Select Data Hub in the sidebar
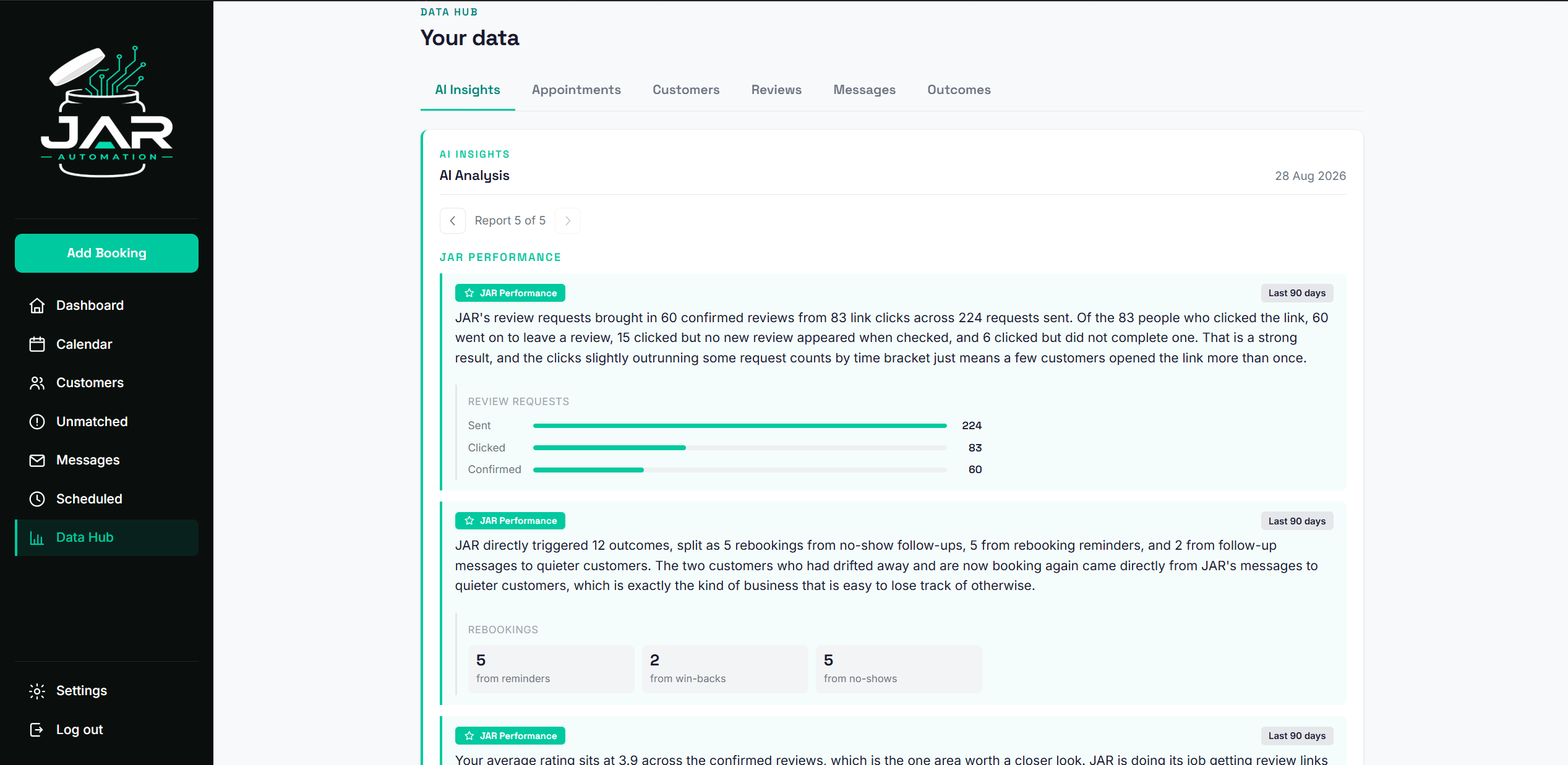The width and height of the screenshot is (1568, 765). pyautogui.click(x=106, y=538)
